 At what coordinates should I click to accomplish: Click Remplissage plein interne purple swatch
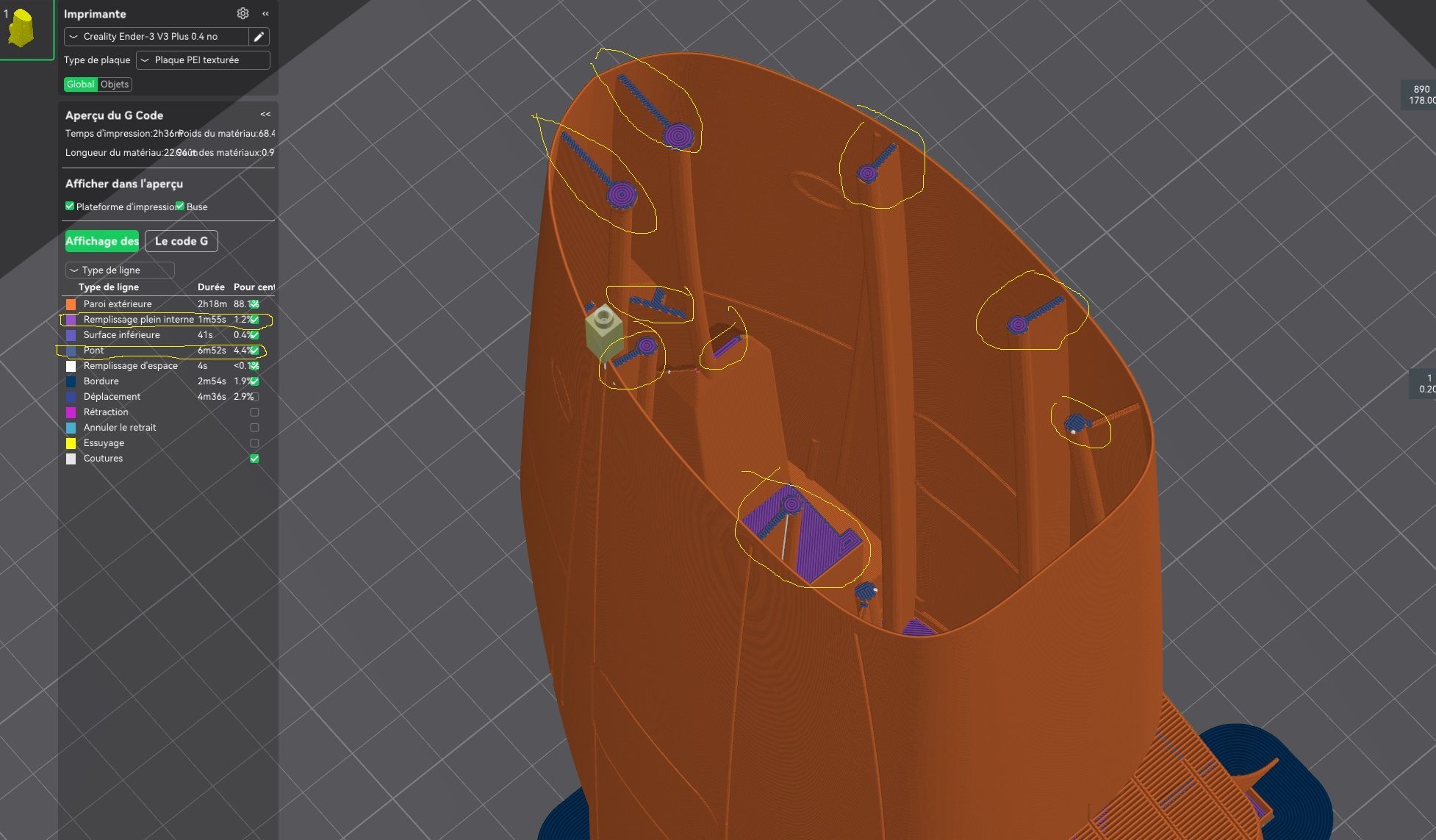(71, 320)
